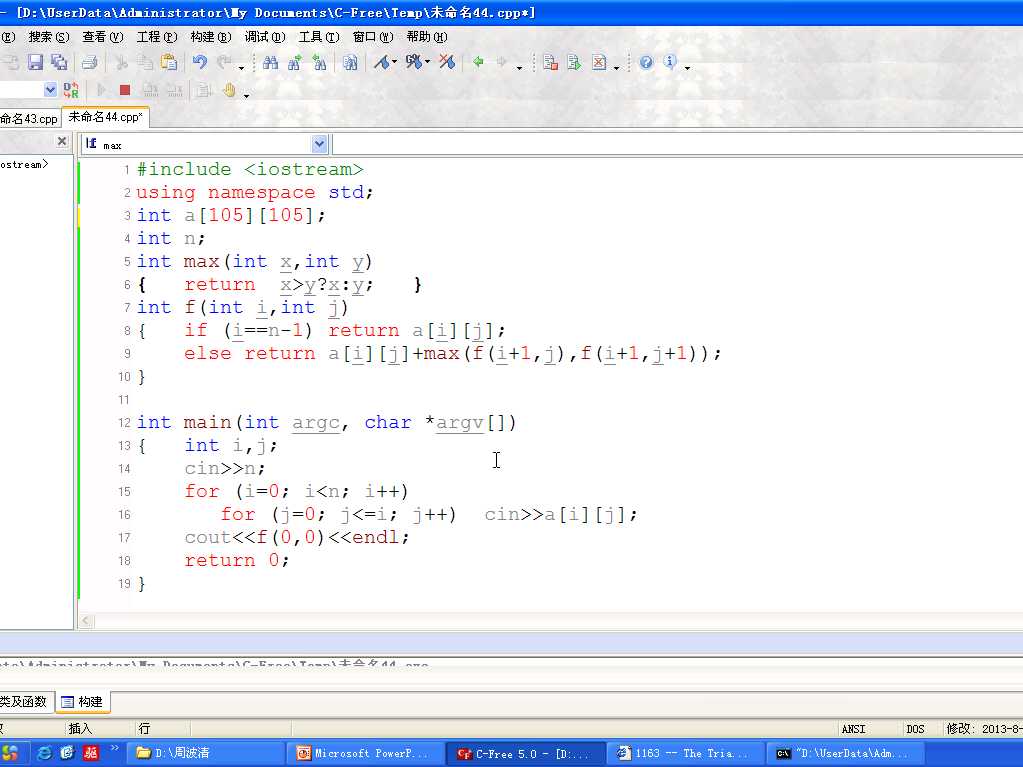Screen dimensions: 1023x767
Task: Open the 调试(D) menu
Action: (x=265, y=37)
